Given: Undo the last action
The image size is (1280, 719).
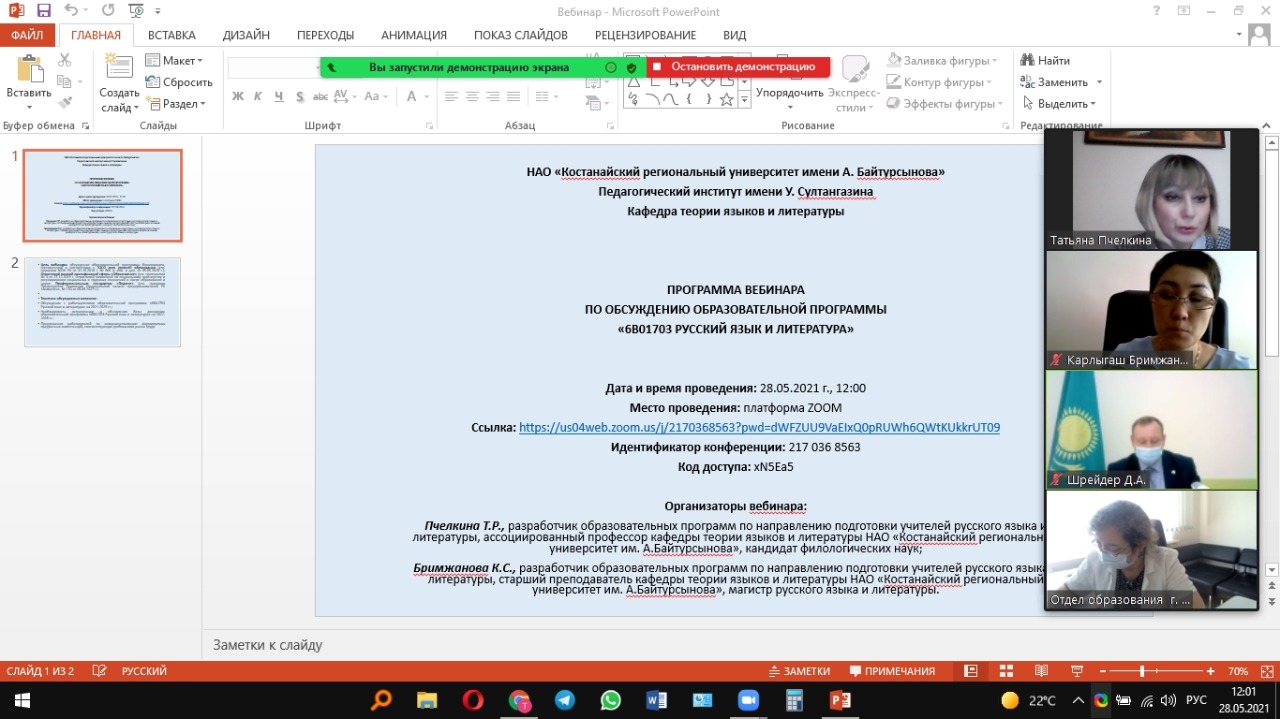Looking at the screenshot, I should pyautogui.click(x=71, y=11).
